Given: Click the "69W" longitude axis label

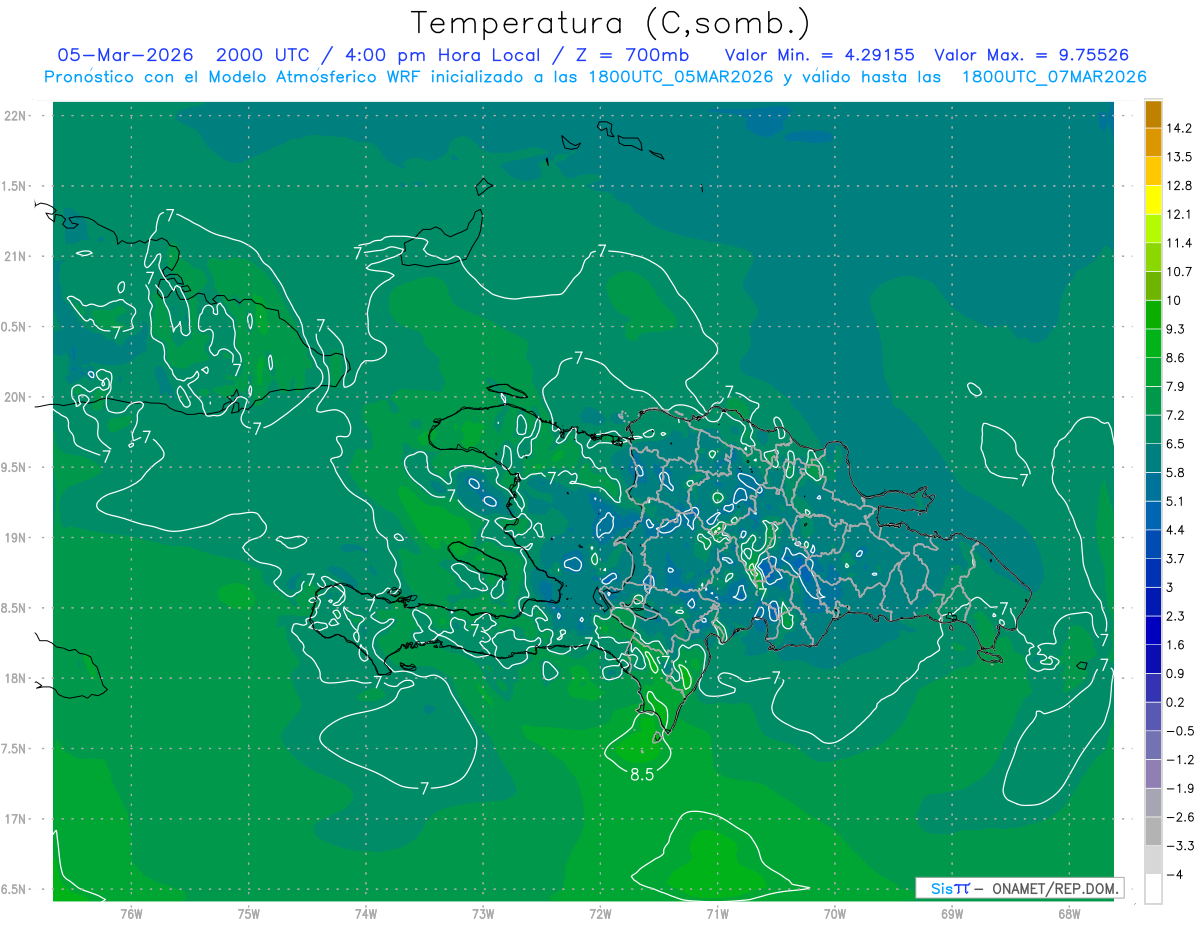Looking at the screenshot, I should (951, 913).
